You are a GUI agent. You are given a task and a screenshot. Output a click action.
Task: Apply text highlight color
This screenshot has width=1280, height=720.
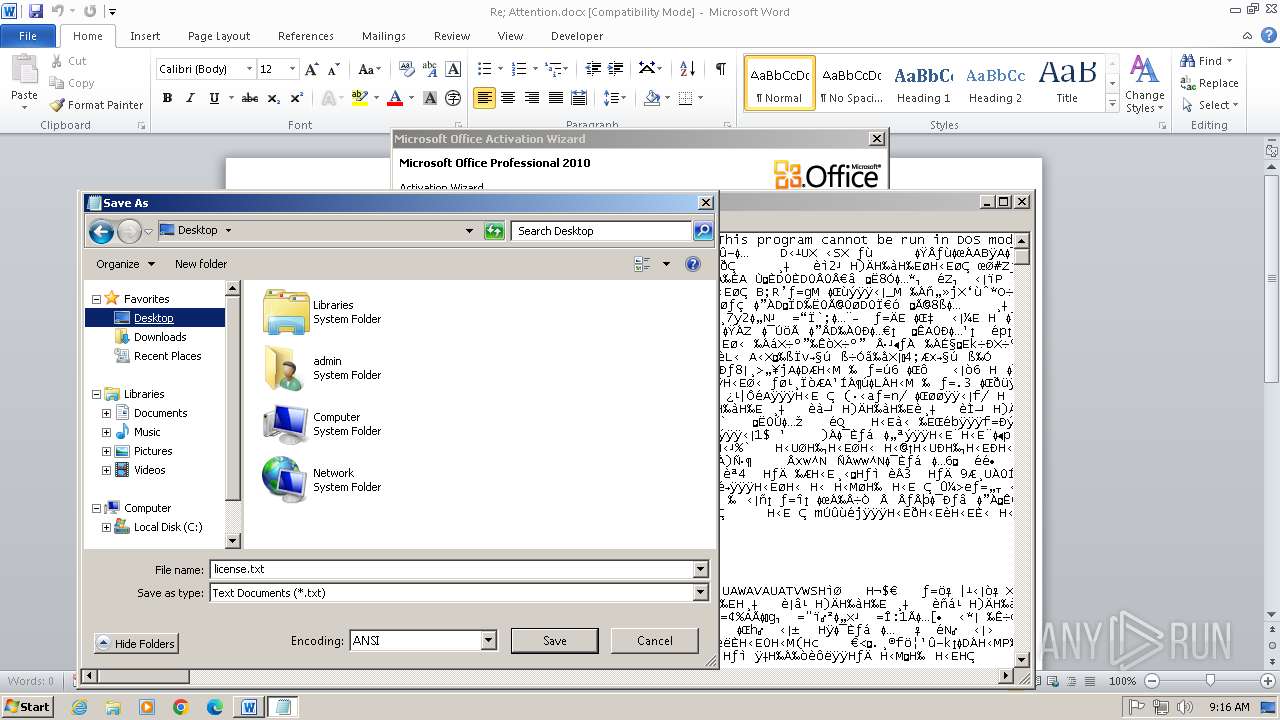[360, 98]
